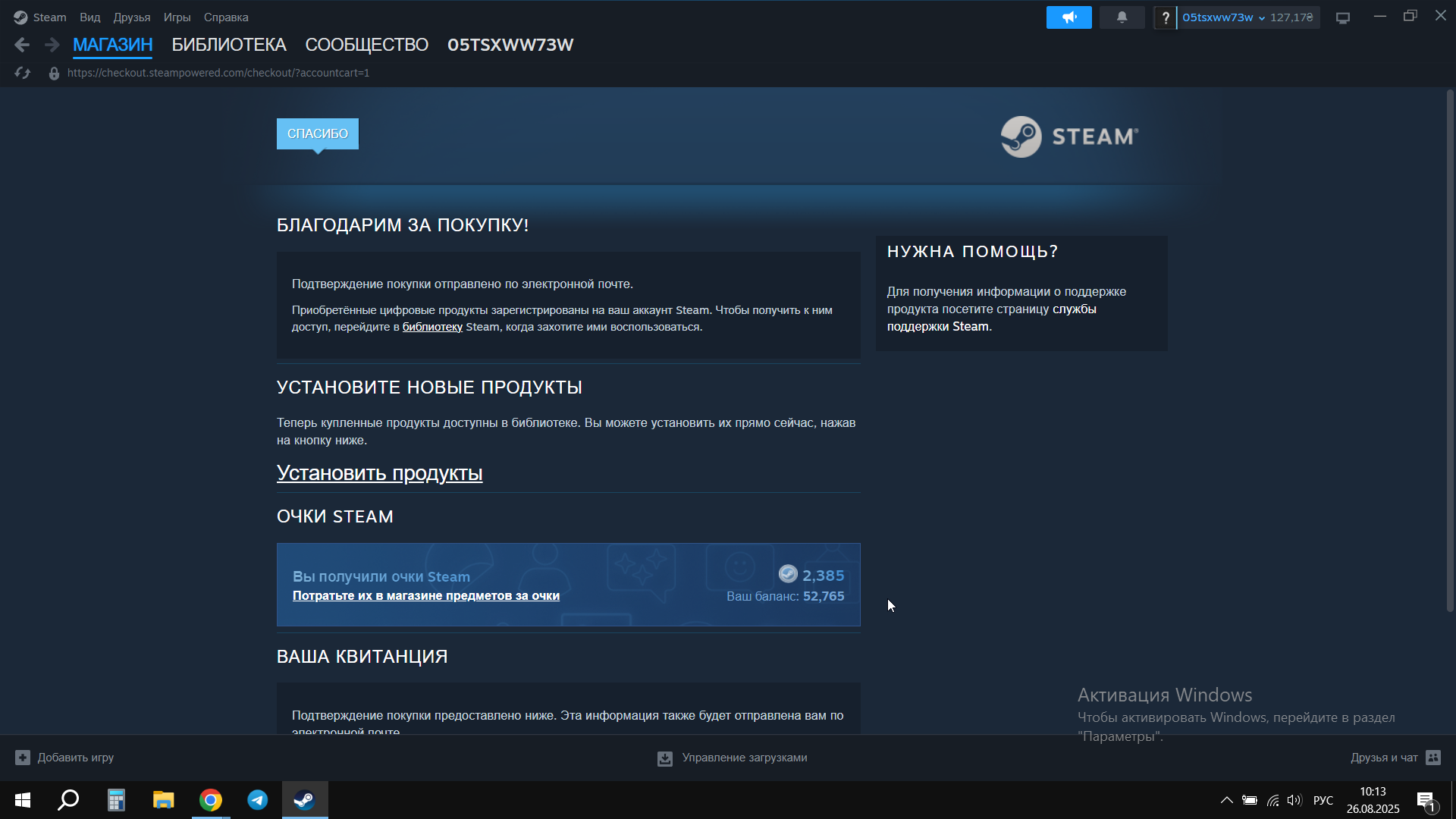Click the plus icon beside Добавить игру

coord(23,758)
